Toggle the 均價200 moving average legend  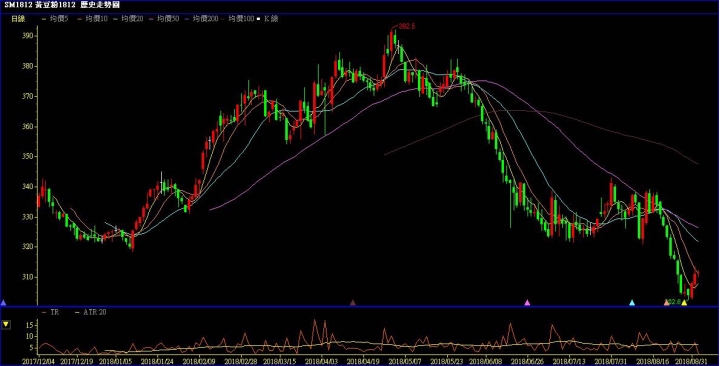tap(201, 19)
